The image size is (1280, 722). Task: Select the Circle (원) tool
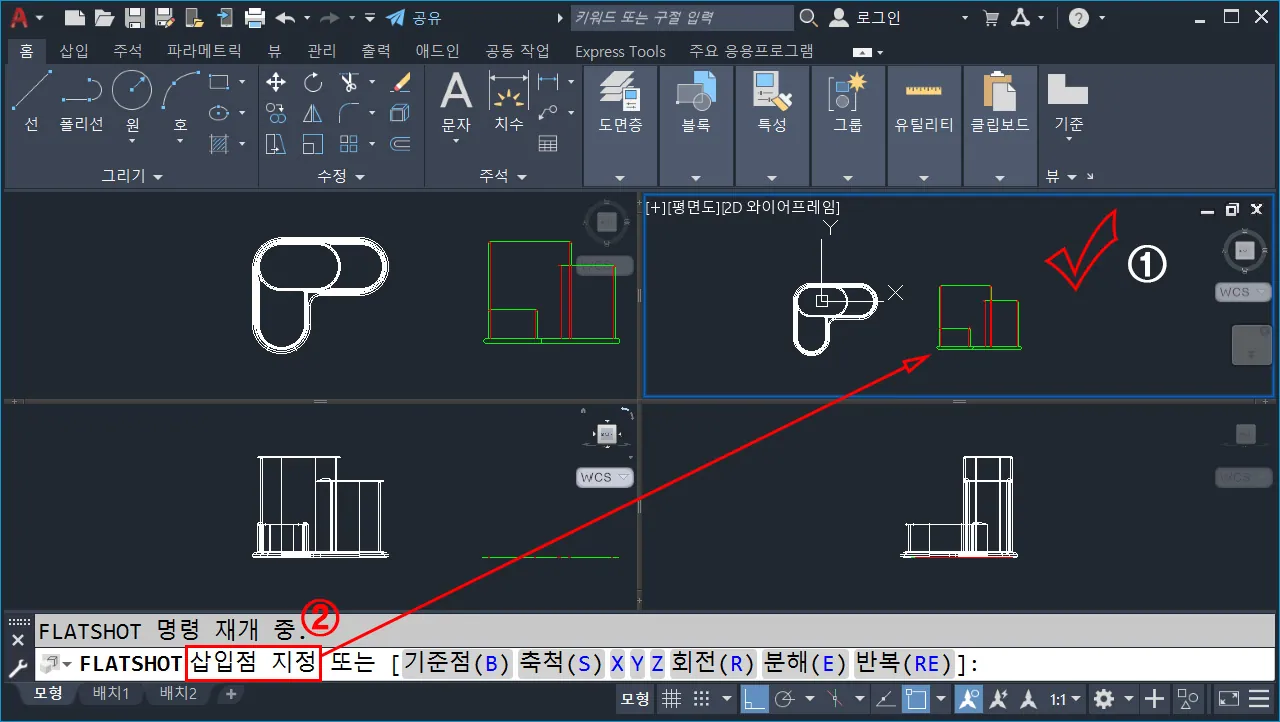pos(132,102)
